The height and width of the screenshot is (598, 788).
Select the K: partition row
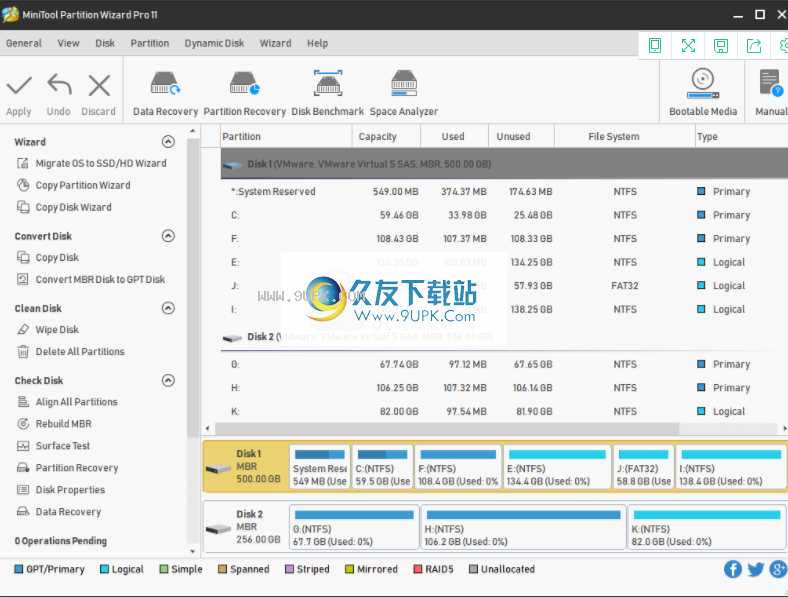[504, 412]
